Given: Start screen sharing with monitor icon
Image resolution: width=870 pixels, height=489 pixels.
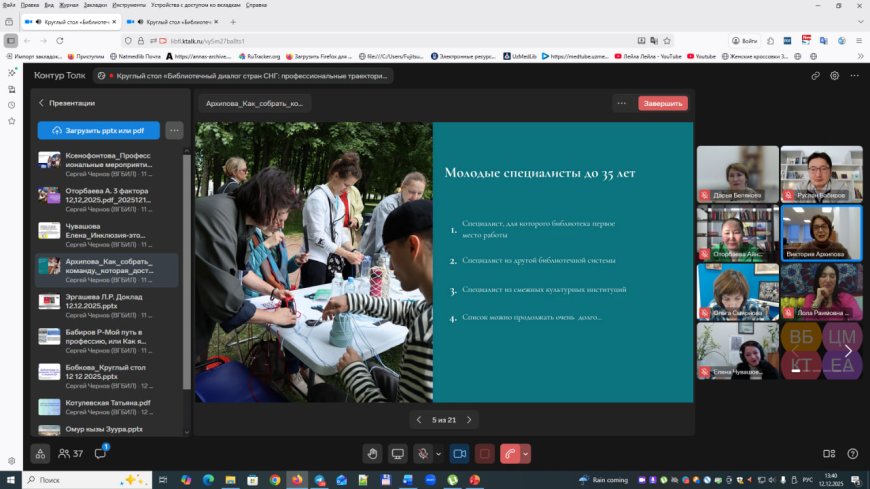Looking at the screenshot, I should [x=398, y=454].
